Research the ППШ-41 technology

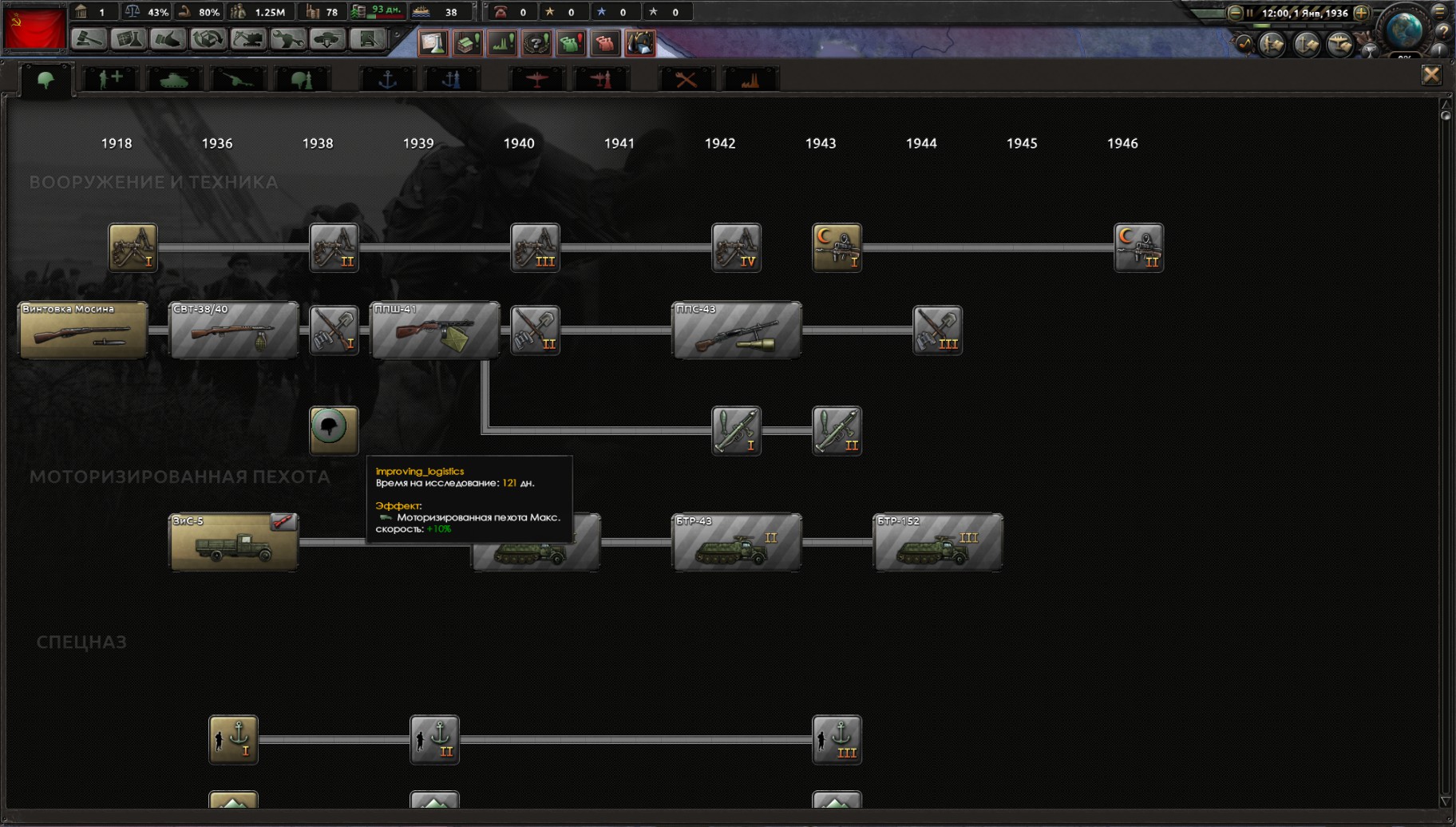click(435, 330)
